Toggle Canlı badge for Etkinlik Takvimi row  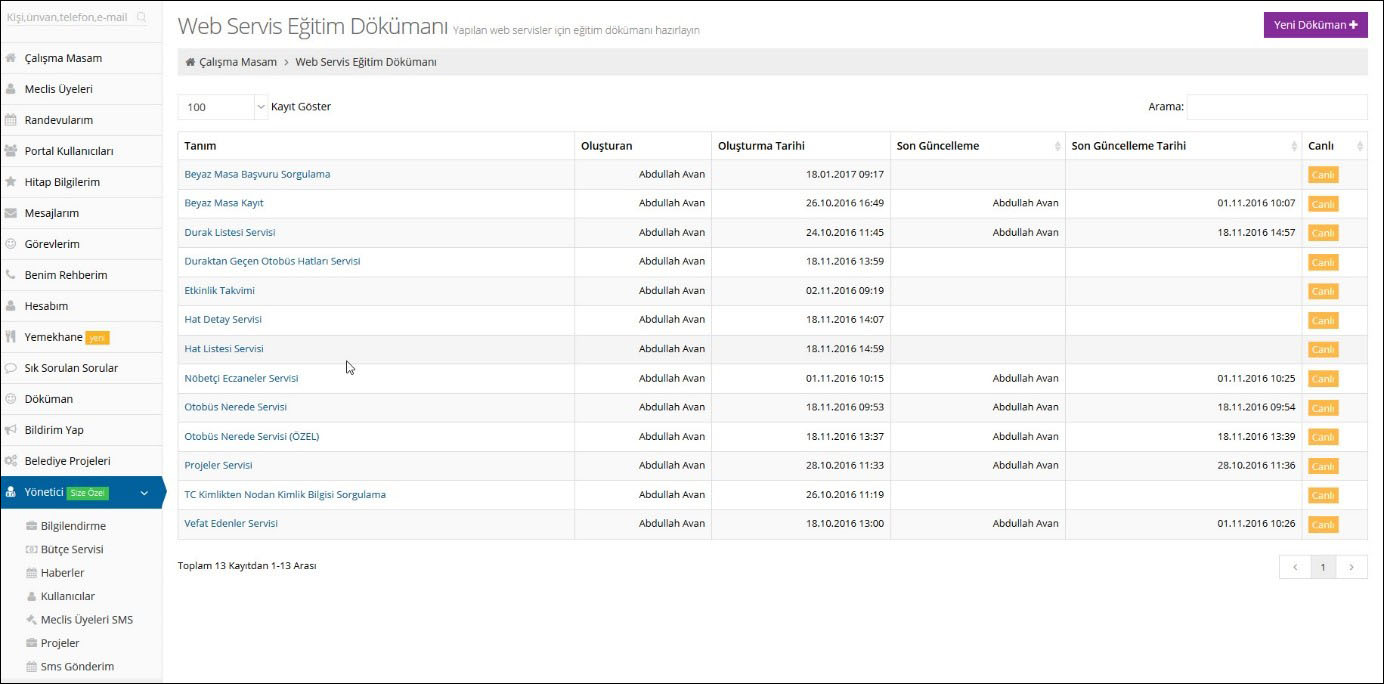point(1322,291)
